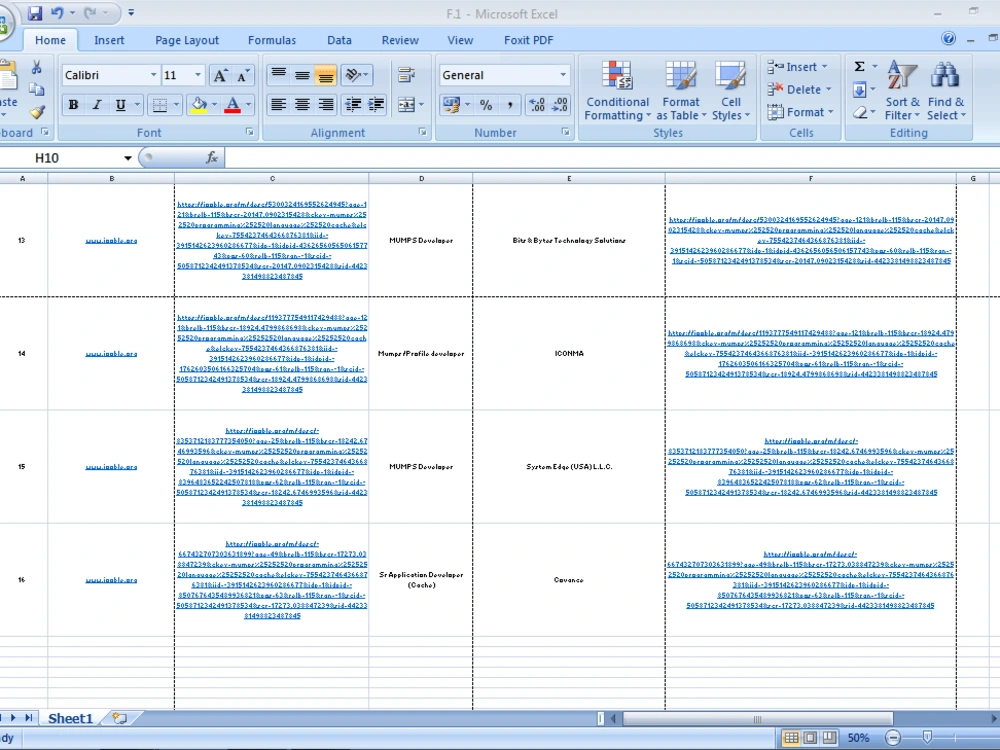Click the Undo arrow icon

click(x=57, y=13)
